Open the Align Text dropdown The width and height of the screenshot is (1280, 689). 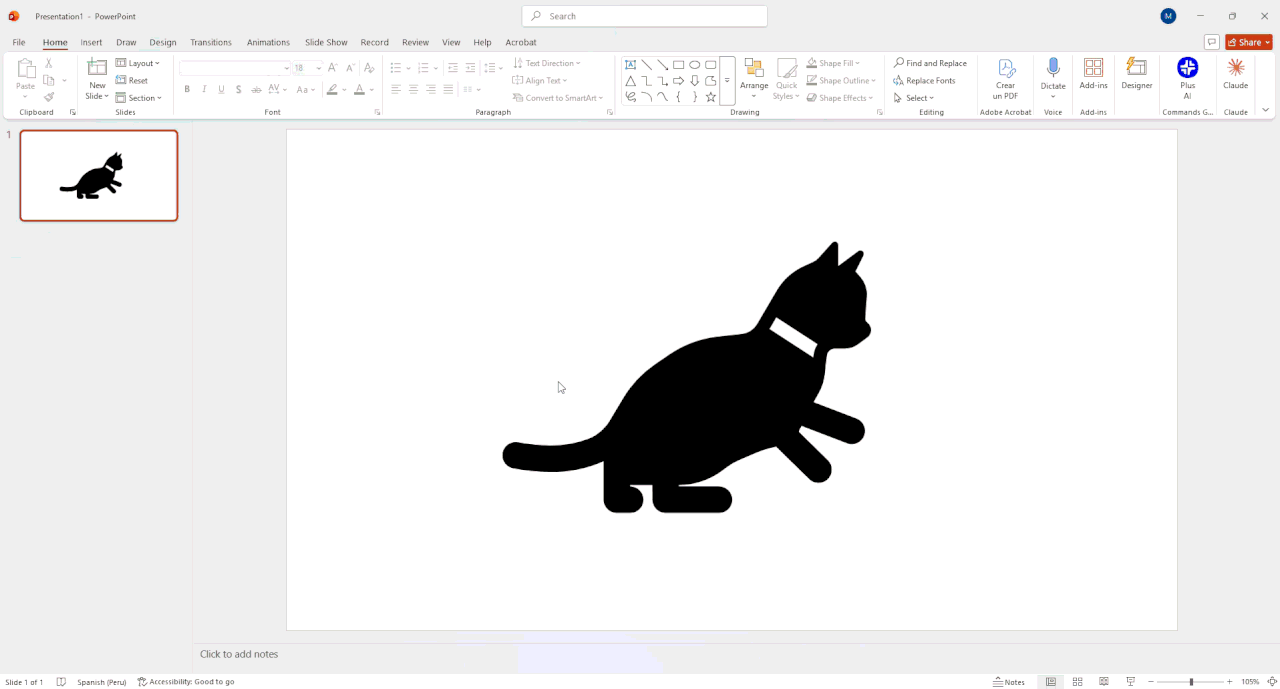point(540,80)
